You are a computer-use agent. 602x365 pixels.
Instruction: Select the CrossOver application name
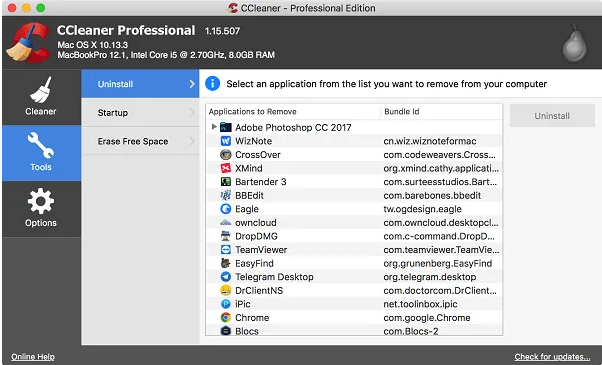(x=258, y=155)
